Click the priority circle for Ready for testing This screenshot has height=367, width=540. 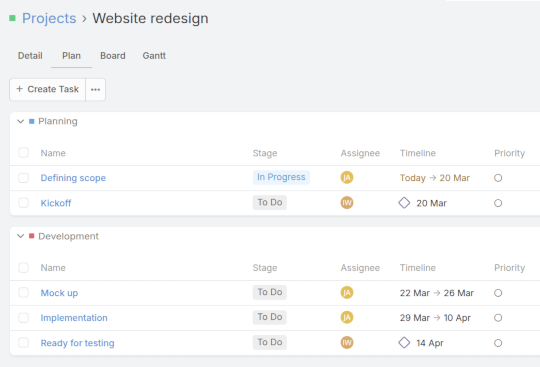click(x=498, y=343)
